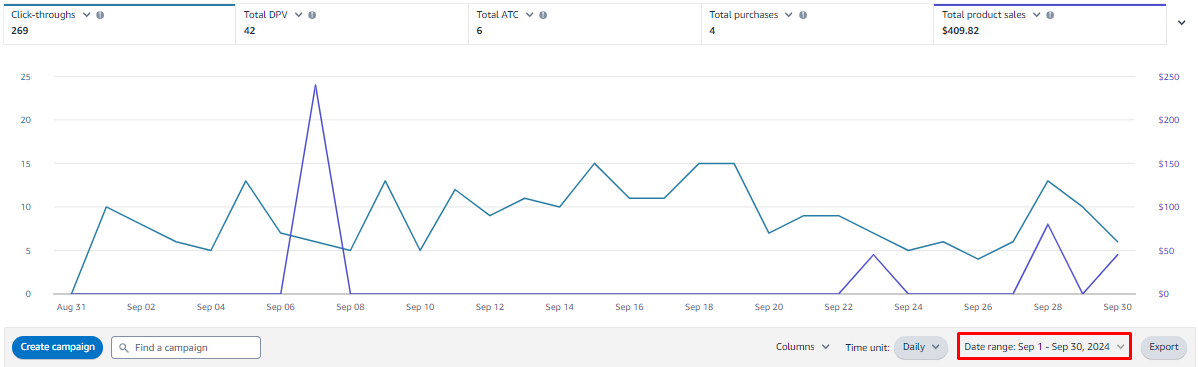Viewport: 1198px width, 367px height.
Task: Change Time unit from Daily
Action: (921, 346)
